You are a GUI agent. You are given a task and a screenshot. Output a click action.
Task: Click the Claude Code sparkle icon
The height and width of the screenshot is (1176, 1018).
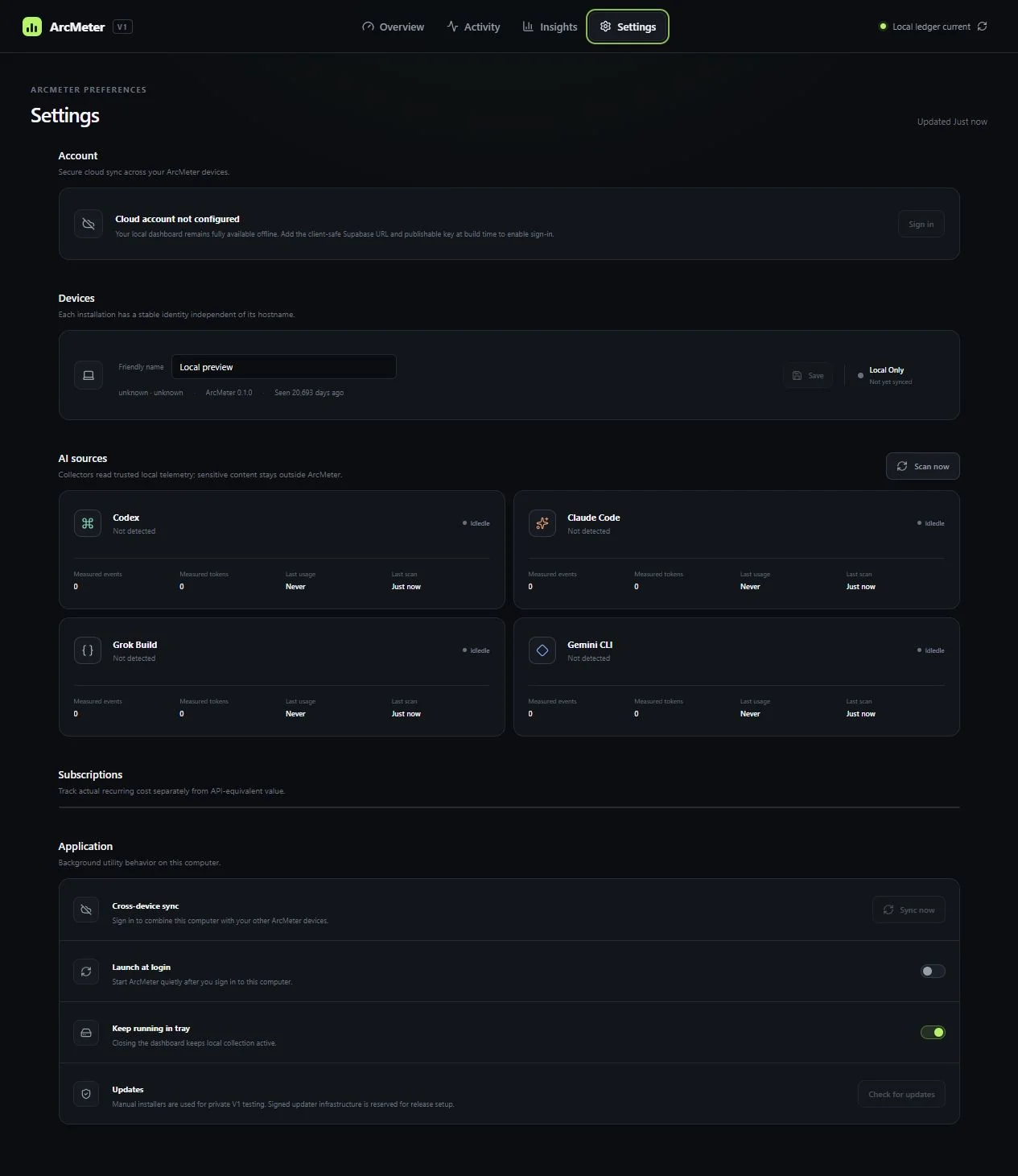pyautogui.click(x=542, y=523)
